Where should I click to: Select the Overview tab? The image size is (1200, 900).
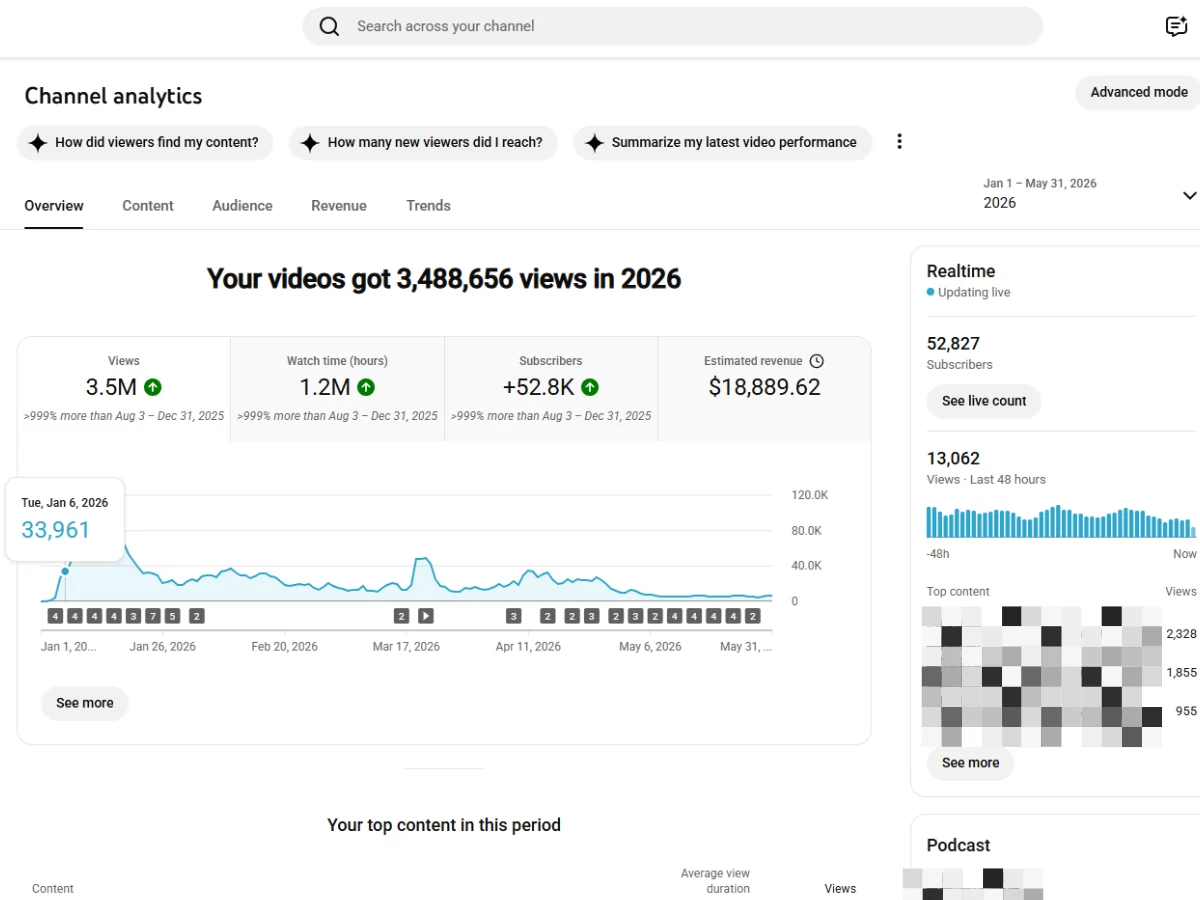(x=54, y=206)
